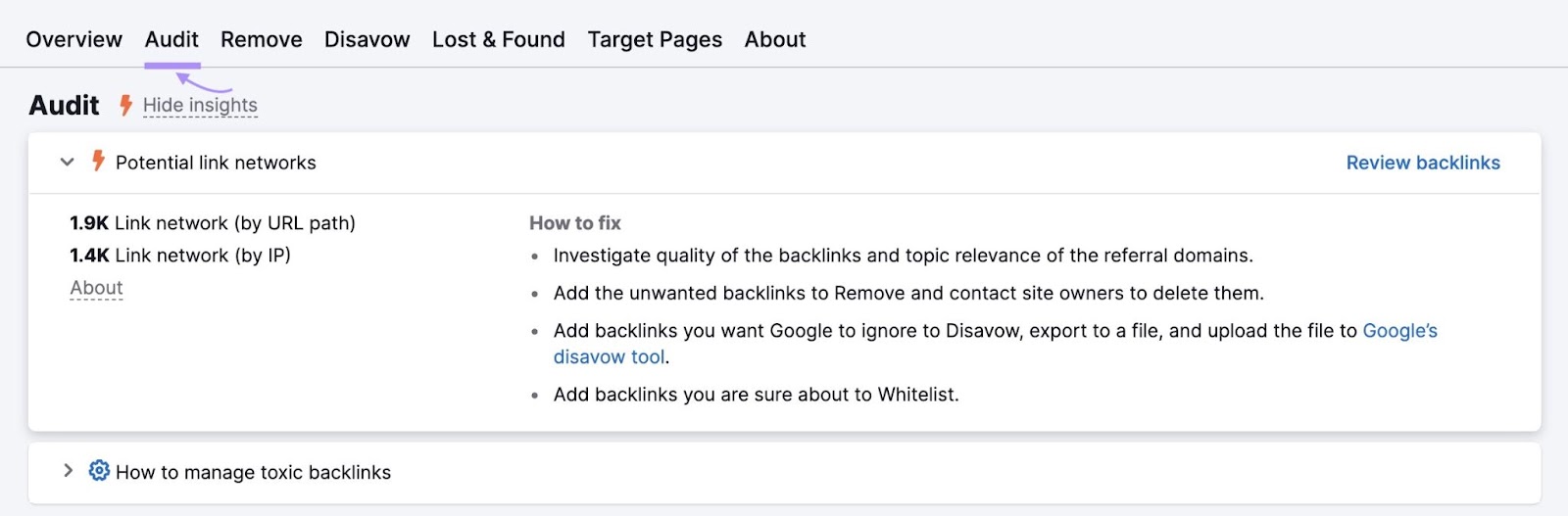
Task: Click the How to manage toxic backlinks title
Action: click(x=253, y=472)
